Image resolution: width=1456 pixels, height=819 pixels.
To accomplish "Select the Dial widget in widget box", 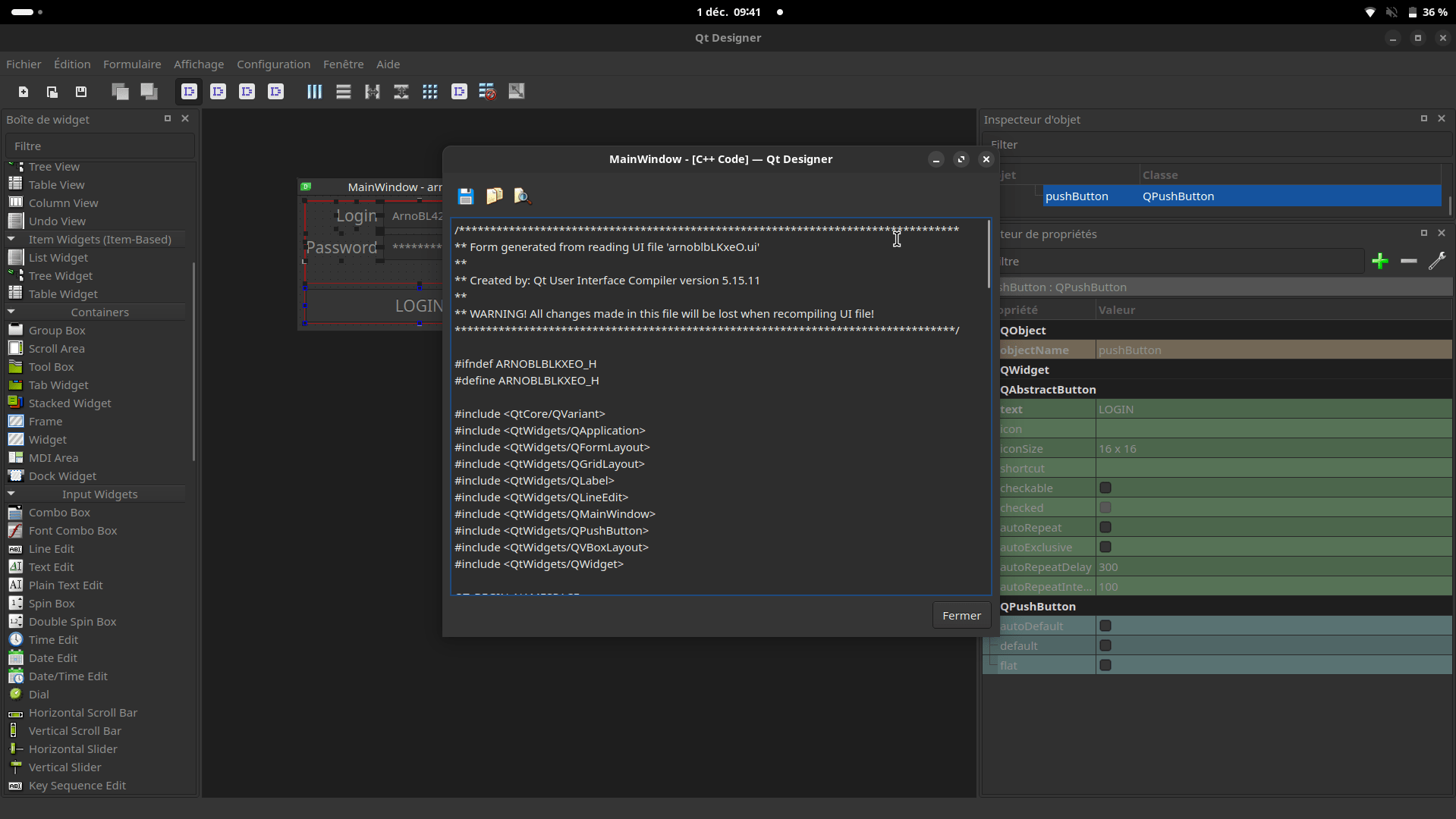I will tap(39, 695).
